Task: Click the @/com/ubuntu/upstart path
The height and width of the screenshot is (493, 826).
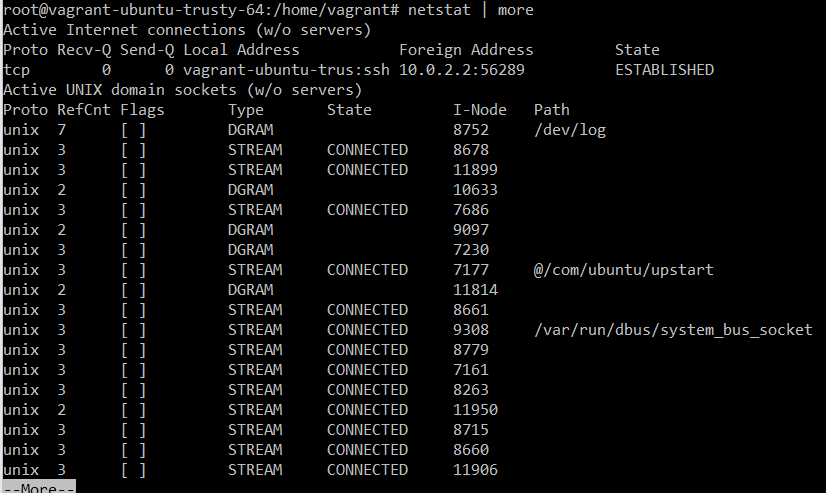Action: click(x=624, y=270)
